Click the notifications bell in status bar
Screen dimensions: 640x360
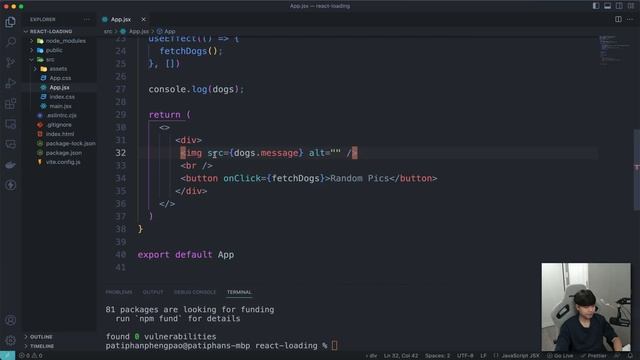coord(631,356)
